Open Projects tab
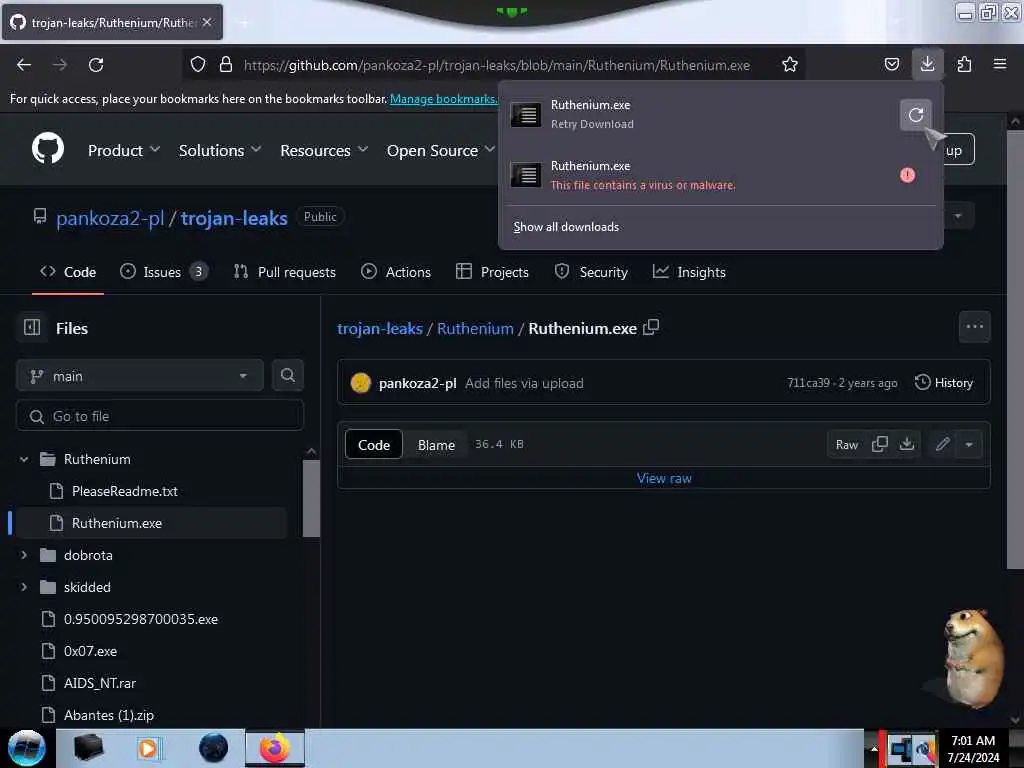 pyautogui.click(x=492, y=272)
